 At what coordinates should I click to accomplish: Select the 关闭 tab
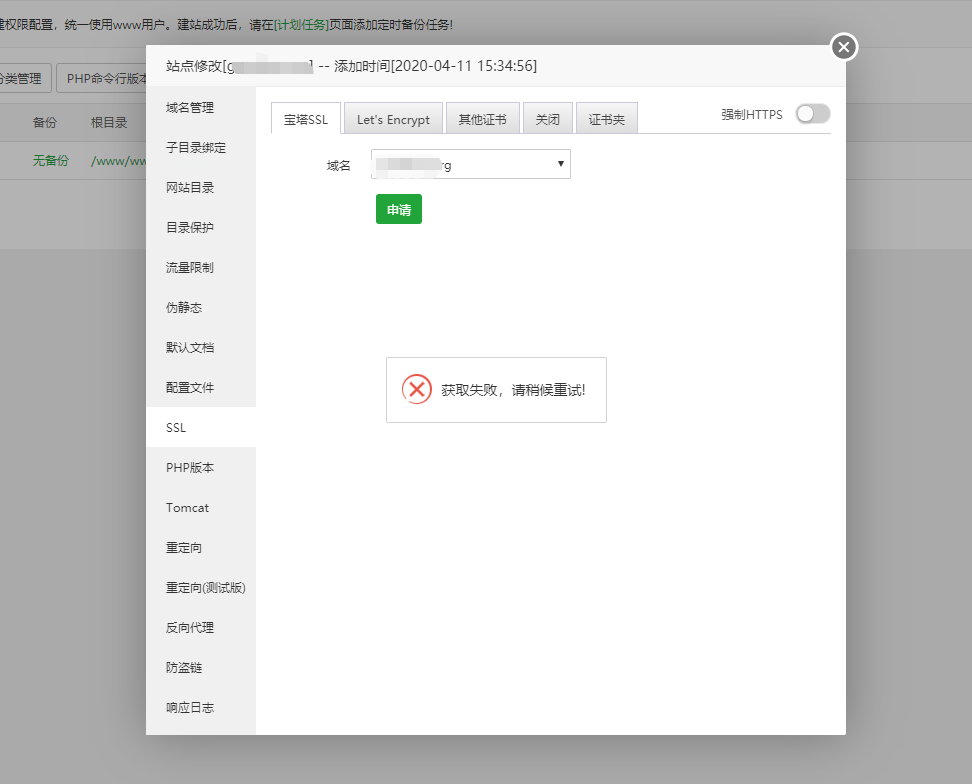pyautogui.click(x=547, y=119)
